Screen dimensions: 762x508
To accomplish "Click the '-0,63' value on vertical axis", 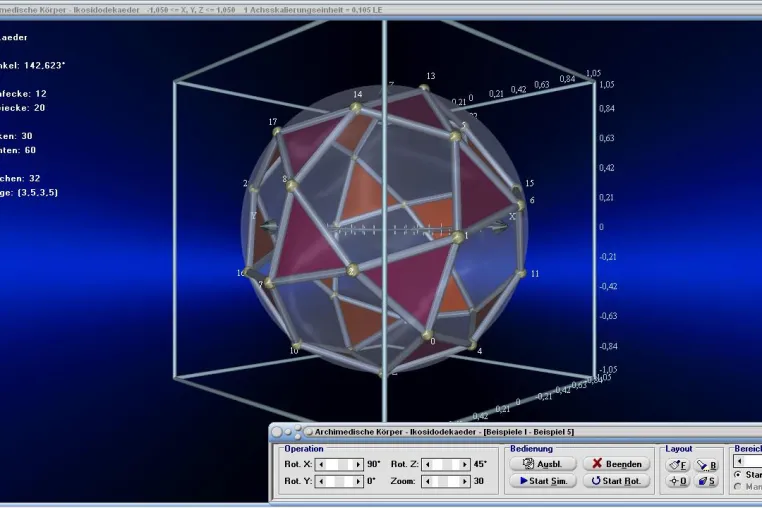I will click(607, 316).
